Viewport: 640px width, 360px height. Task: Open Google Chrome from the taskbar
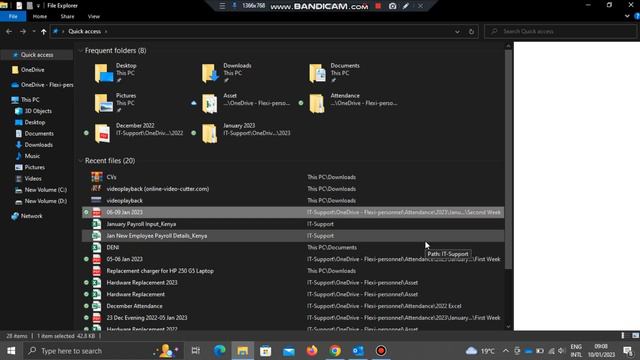(x=335, y=351)
